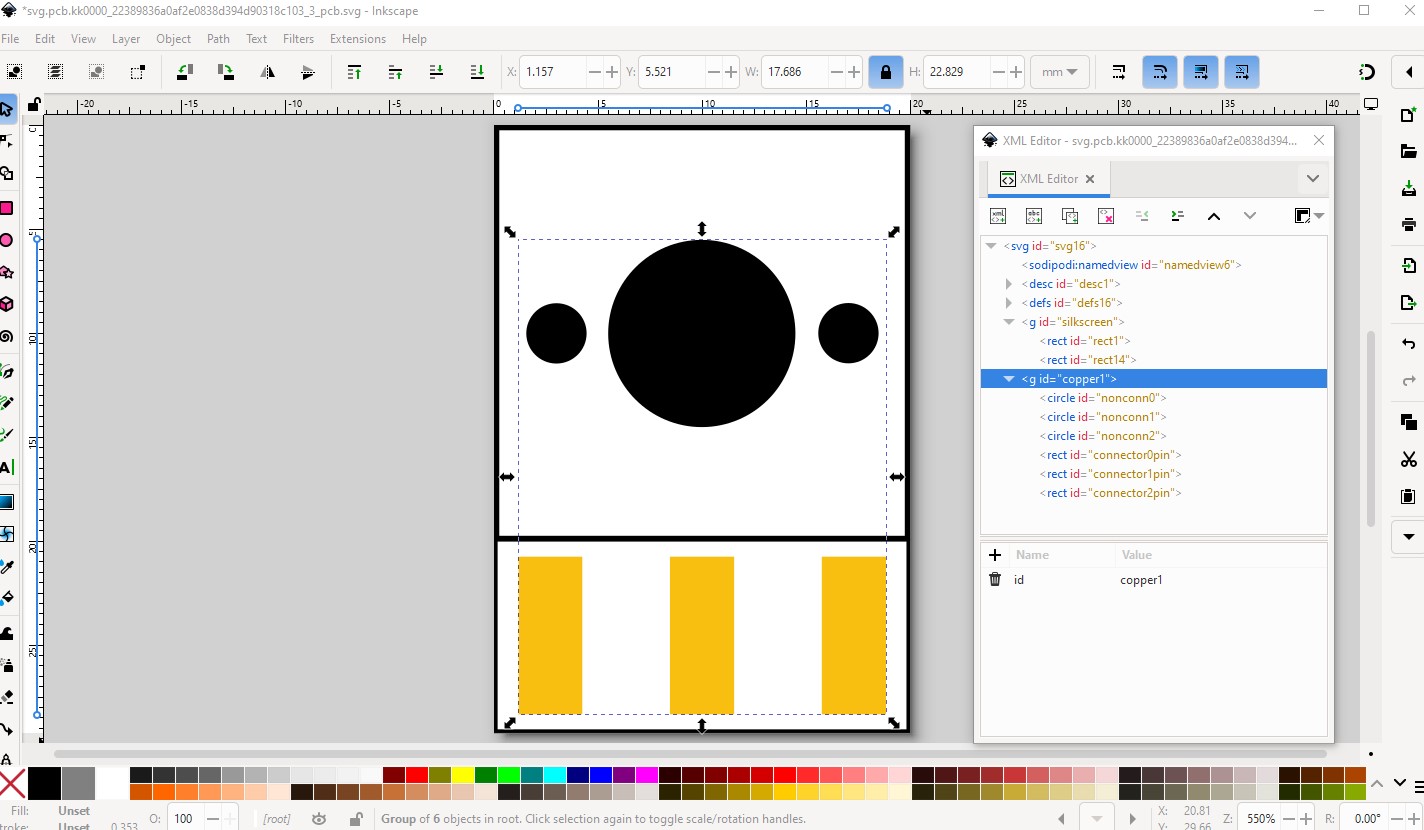The height and width of the screenshot is (830, 1424).
Task: Toggle current layer visibility eye icon
Action: click(x=319, y=819)
